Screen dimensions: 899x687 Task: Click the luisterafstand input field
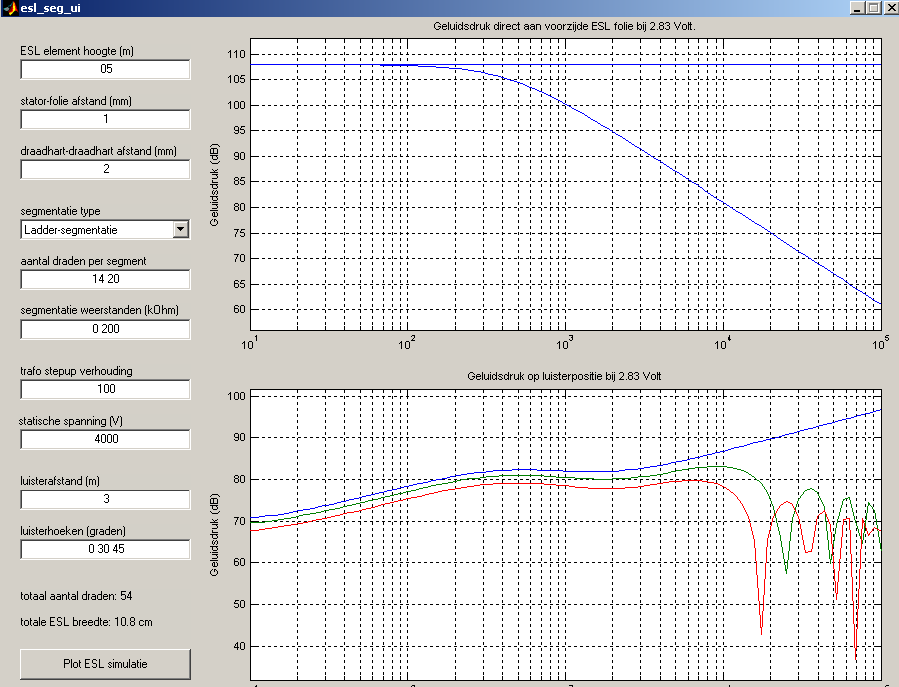[x=105, y=499]
